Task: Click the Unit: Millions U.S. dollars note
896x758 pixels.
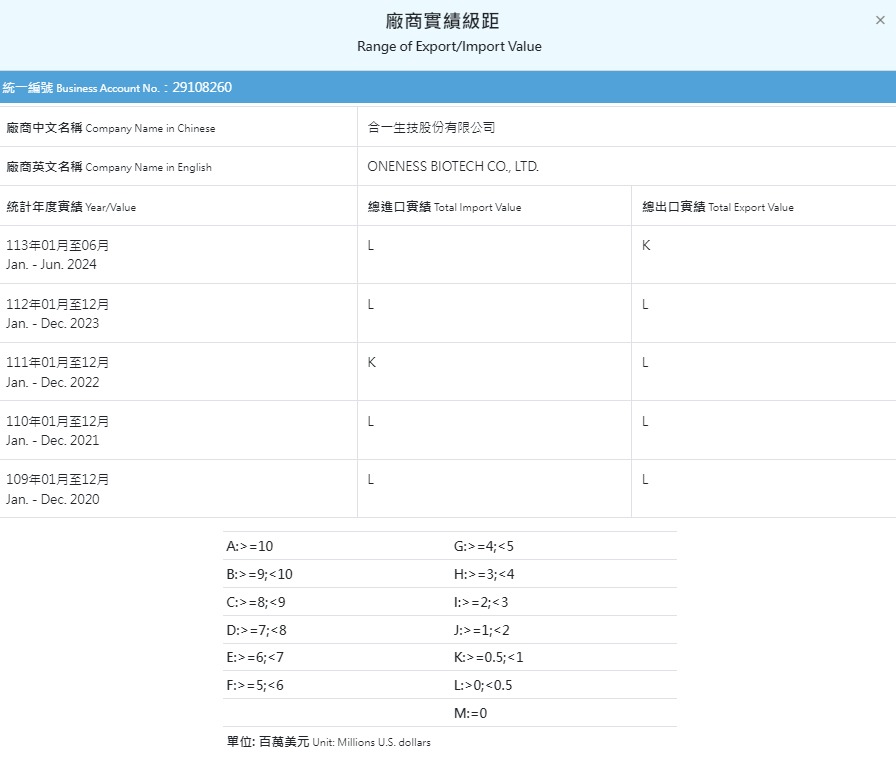Action: 329,742
